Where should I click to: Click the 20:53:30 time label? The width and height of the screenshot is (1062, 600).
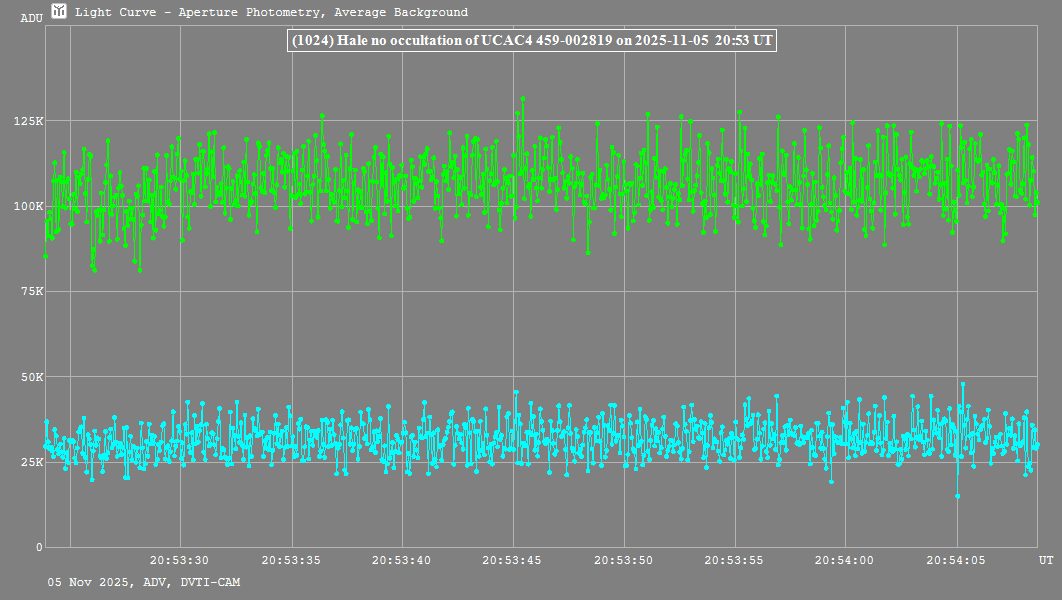tap(180, 561)
